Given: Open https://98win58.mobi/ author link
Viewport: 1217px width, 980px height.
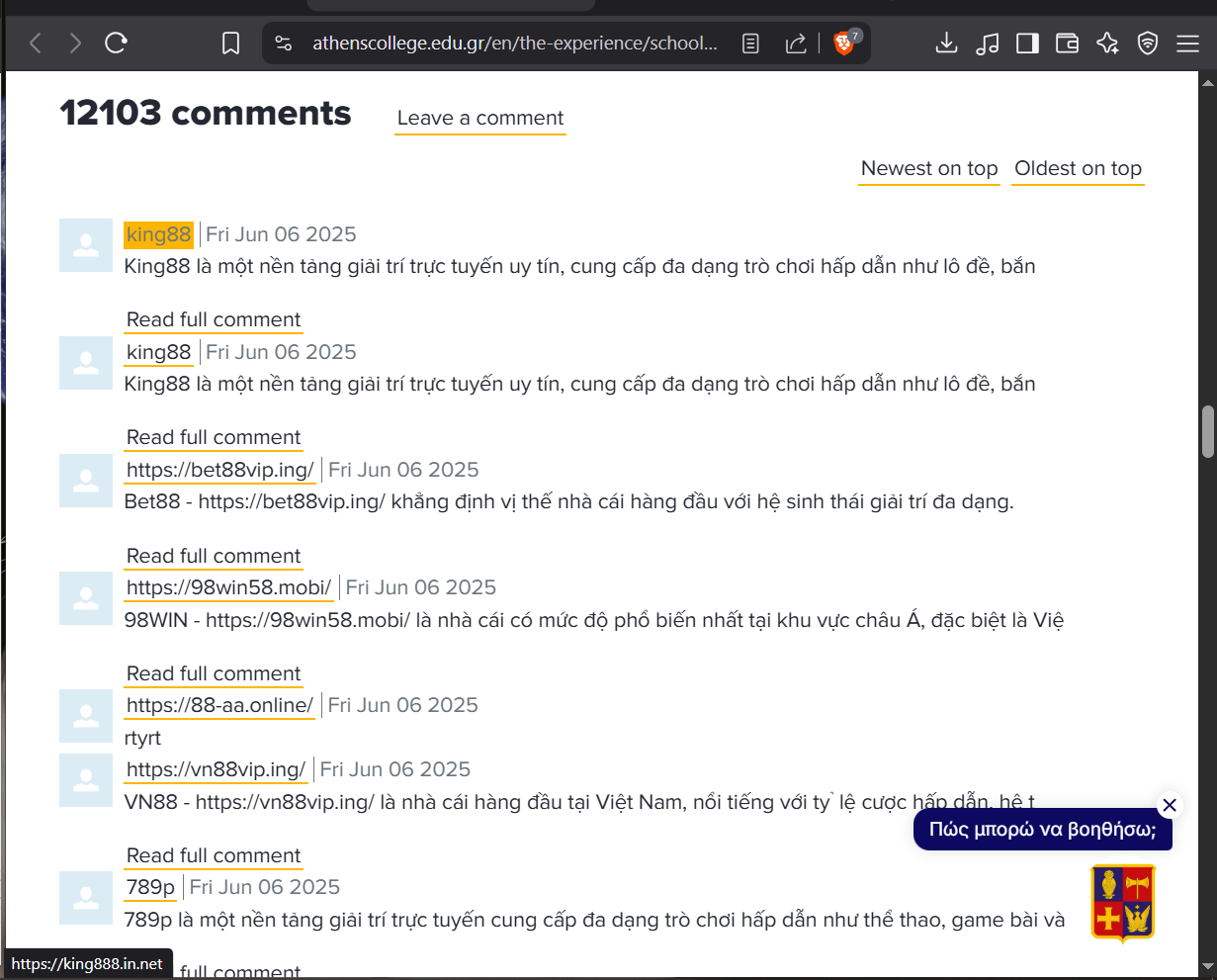Looking at the screenshot, I should coord(229,587).
